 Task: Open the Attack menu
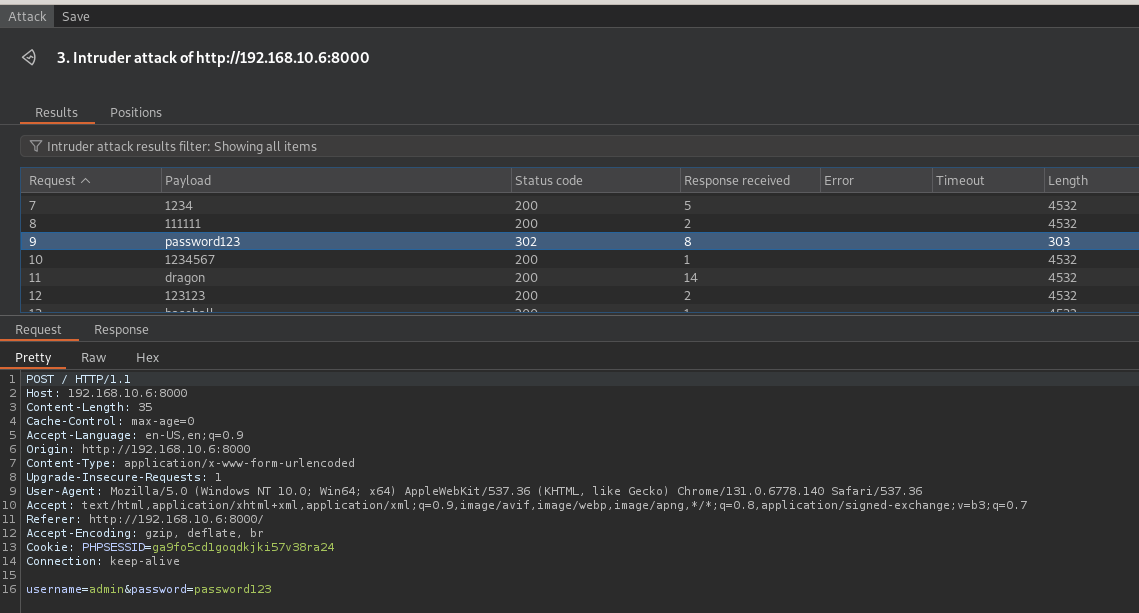tap(27, 16)
